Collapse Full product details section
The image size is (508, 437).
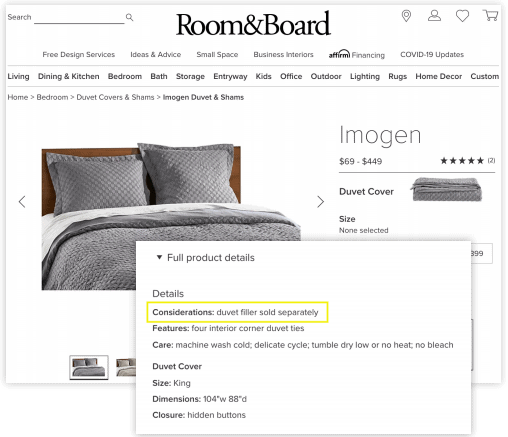coord(206,258)
